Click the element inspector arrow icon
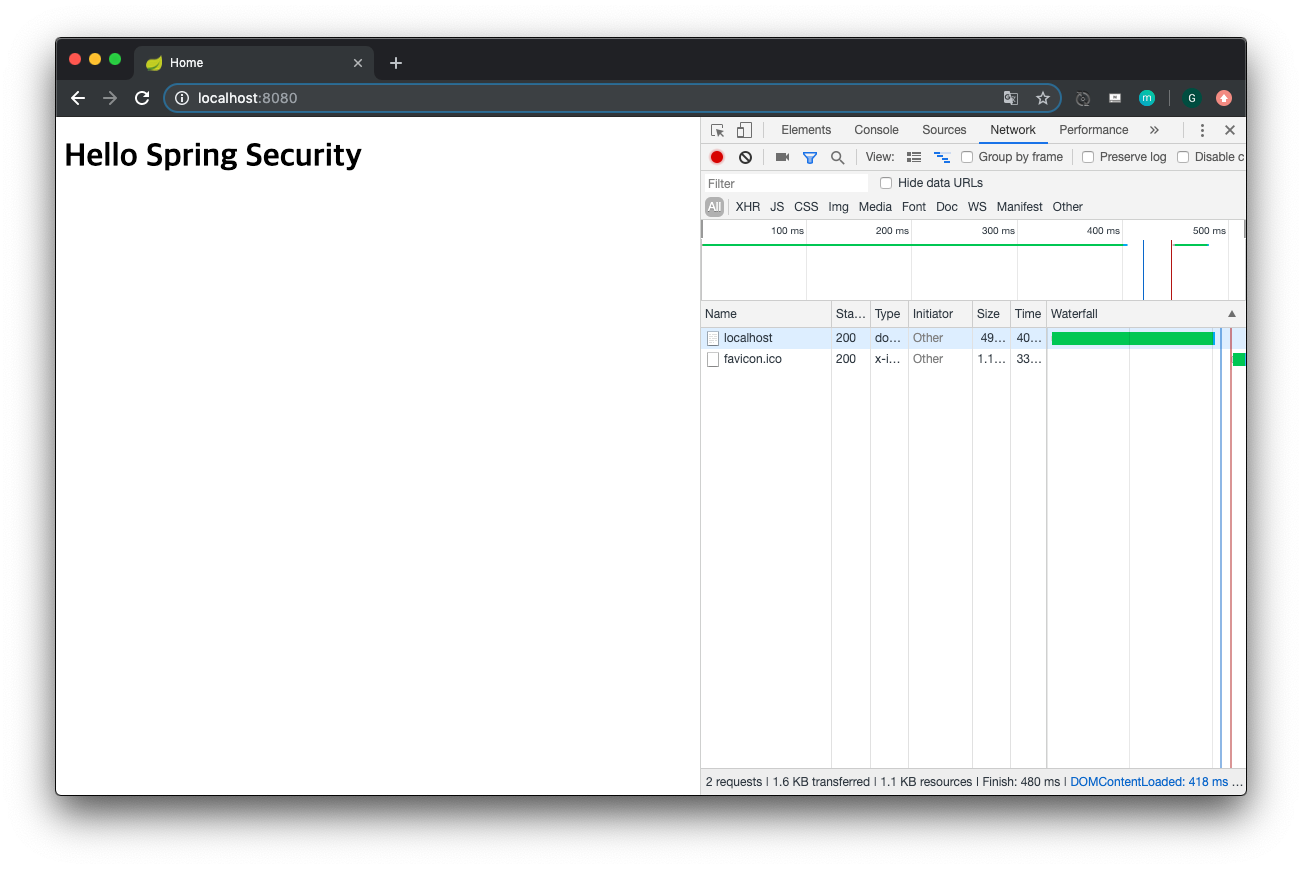1302x869 pixels. pos(717,130)
